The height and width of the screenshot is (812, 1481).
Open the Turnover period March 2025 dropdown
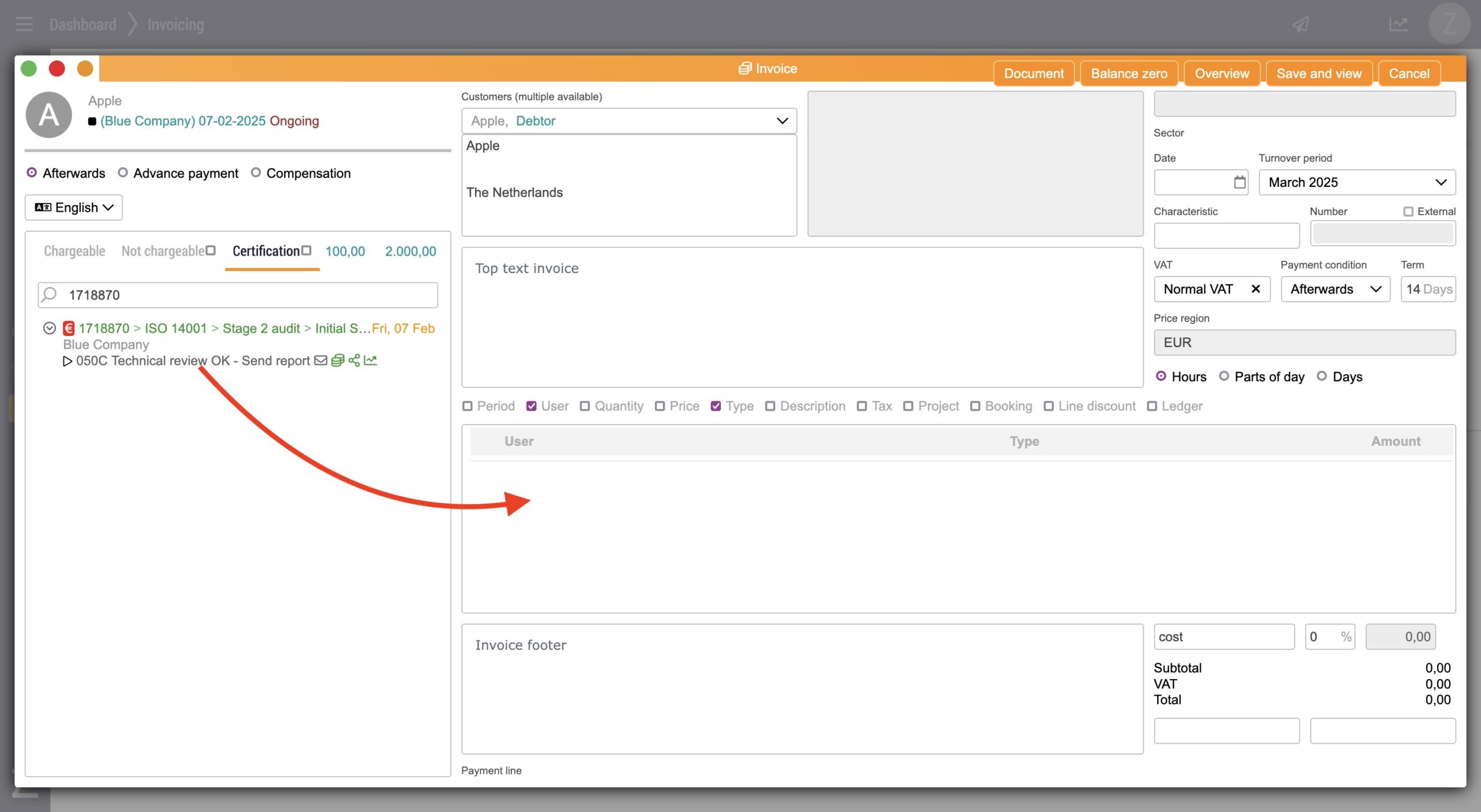click(1357, 182)
